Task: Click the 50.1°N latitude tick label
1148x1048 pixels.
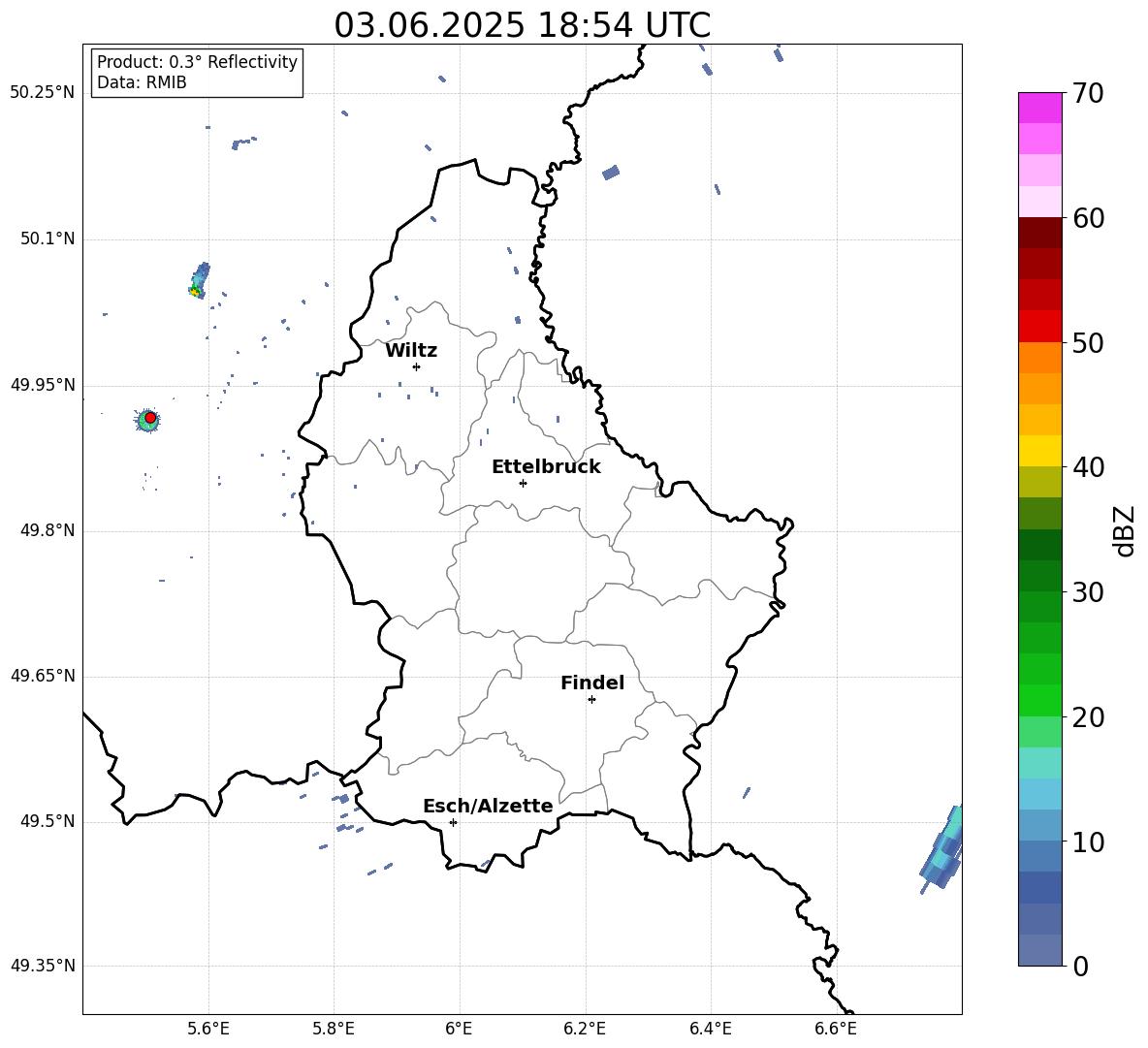Action: click(x=48, y=239)
